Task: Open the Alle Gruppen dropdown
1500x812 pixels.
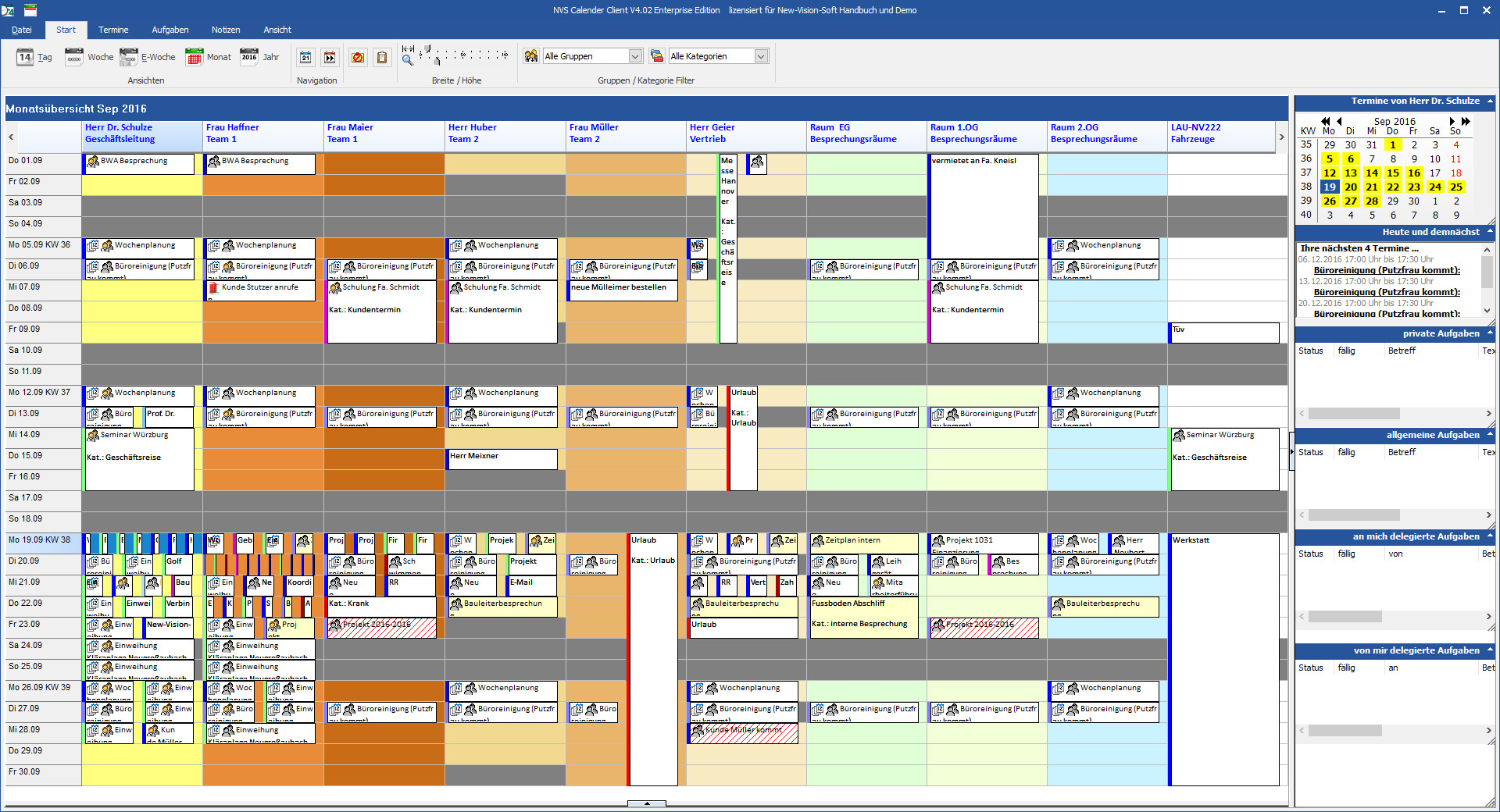Action: (635, 56)
